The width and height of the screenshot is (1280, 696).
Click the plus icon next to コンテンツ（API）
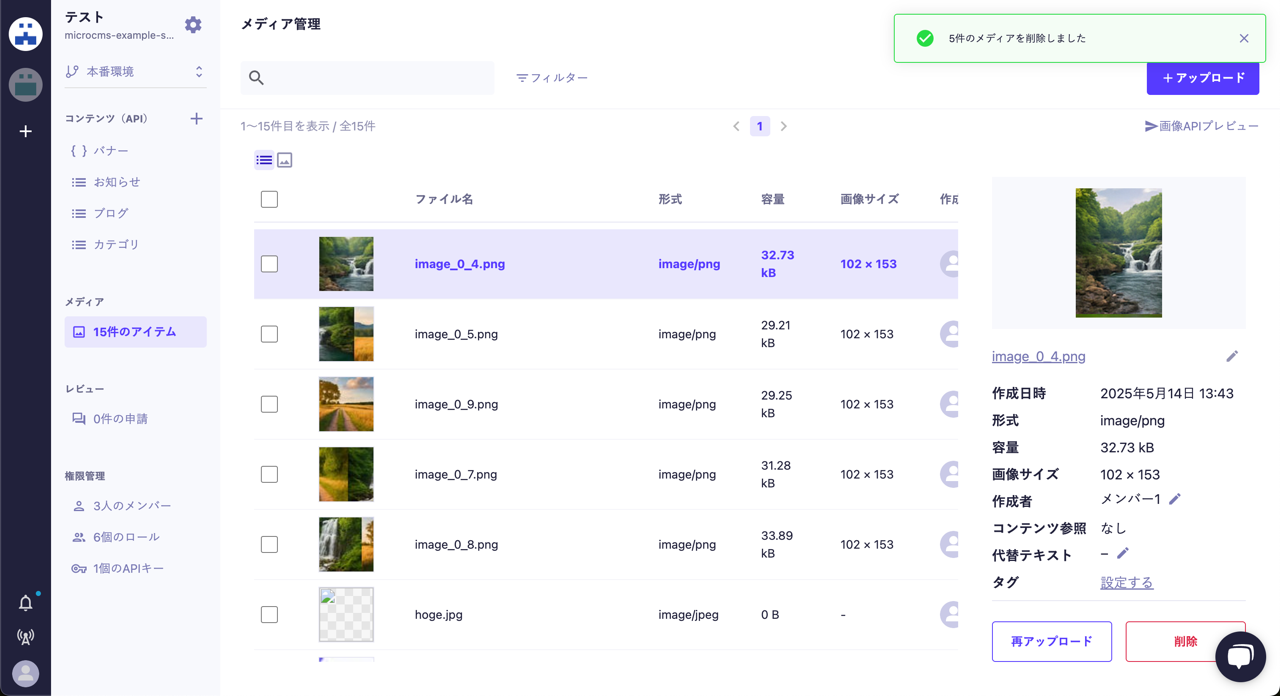[196, 118]
